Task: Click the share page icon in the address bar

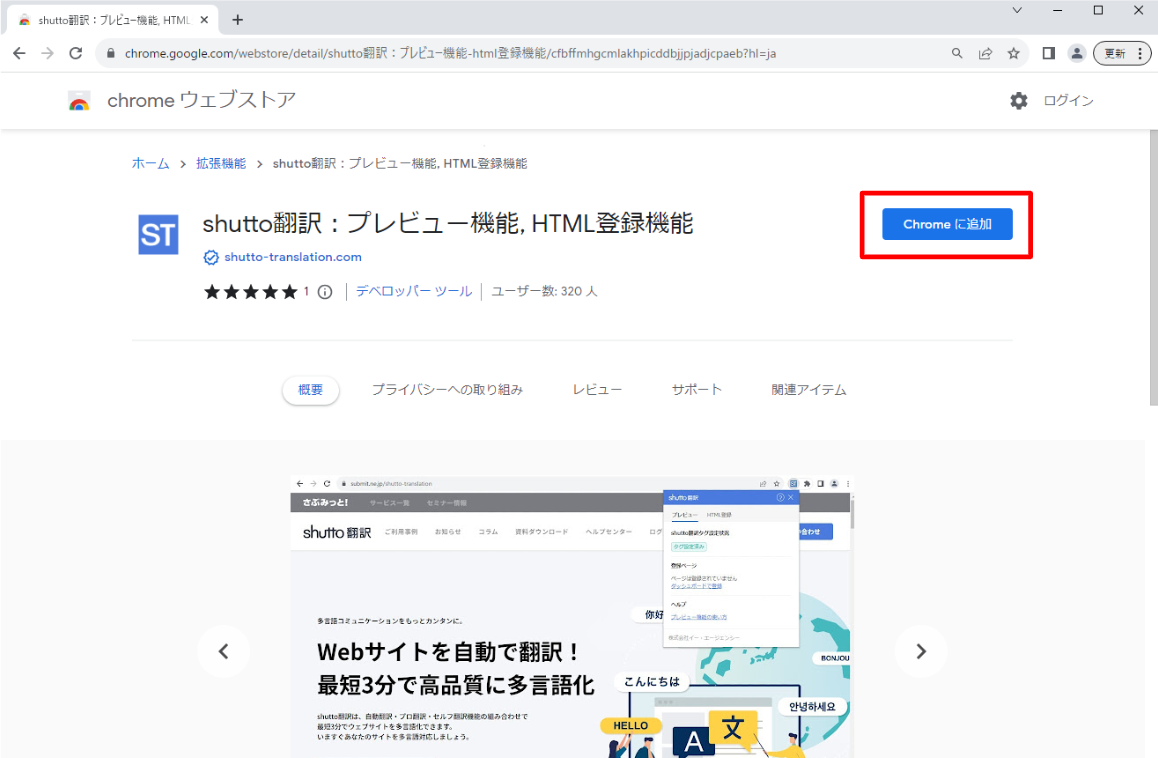Action: [x=985, y=53]
